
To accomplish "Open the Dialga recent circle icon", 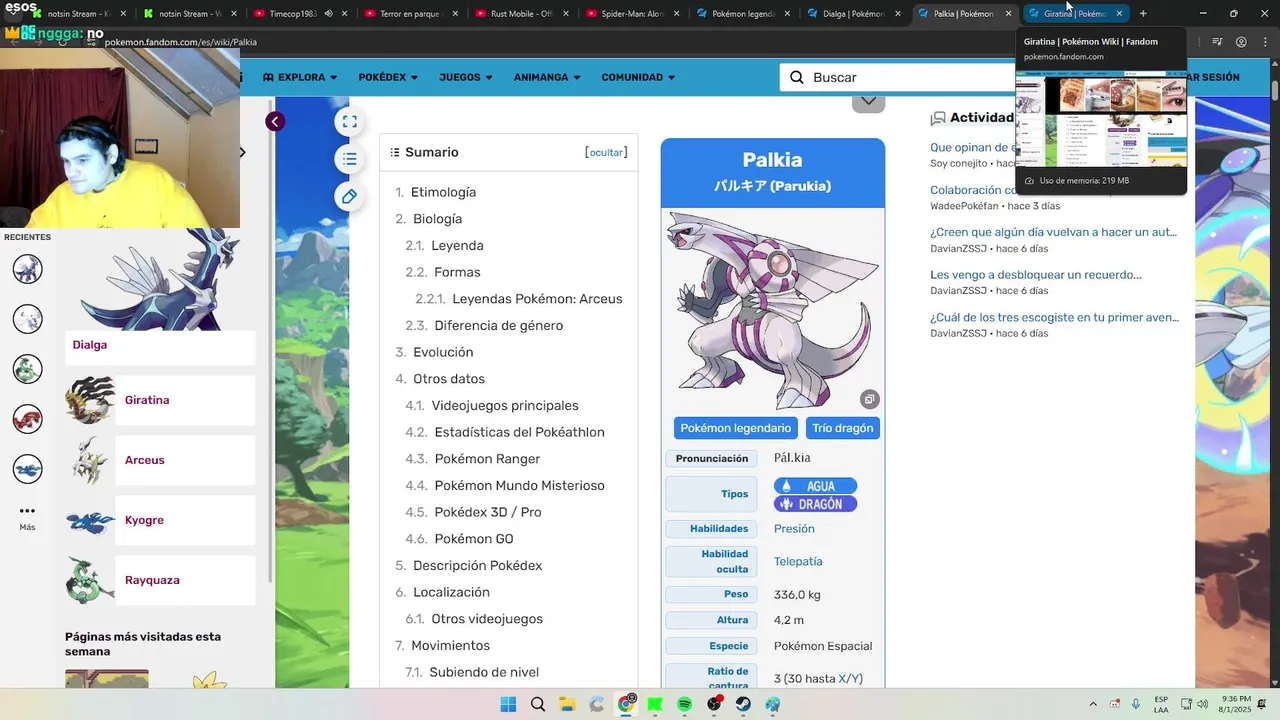I will (x=27, y=269).
